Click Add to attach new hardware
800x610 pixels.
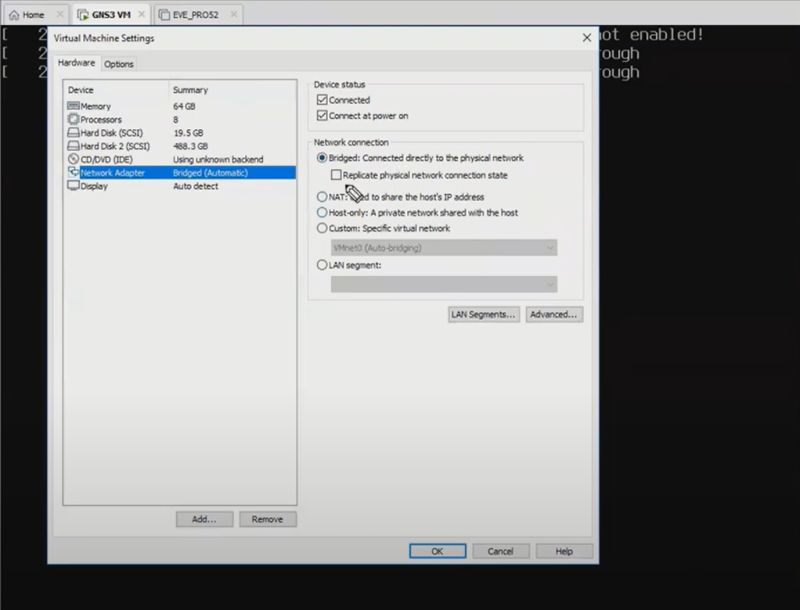[204, 519]
